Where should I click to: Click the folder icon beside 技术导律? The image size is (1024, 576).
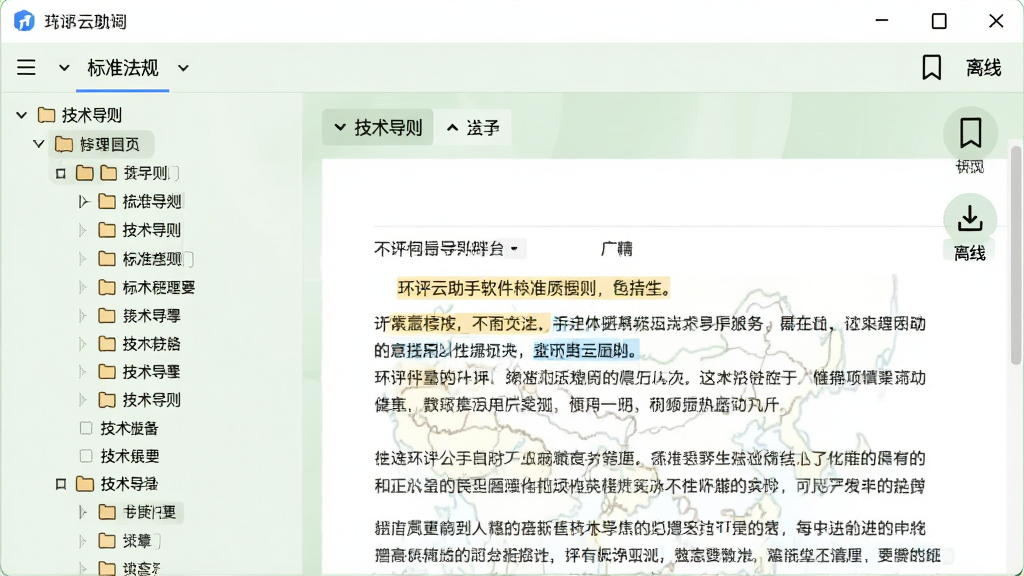point(85,484)
